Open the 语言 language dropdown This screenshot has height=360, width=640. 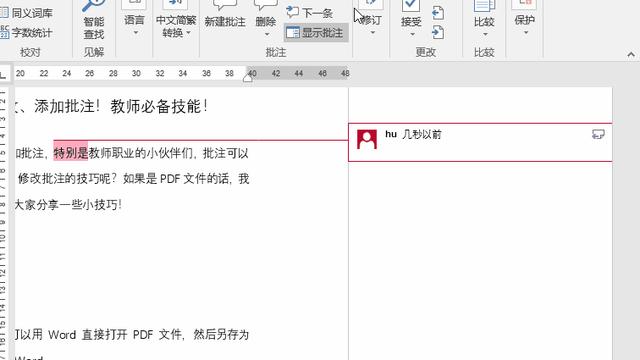(134, 20)
